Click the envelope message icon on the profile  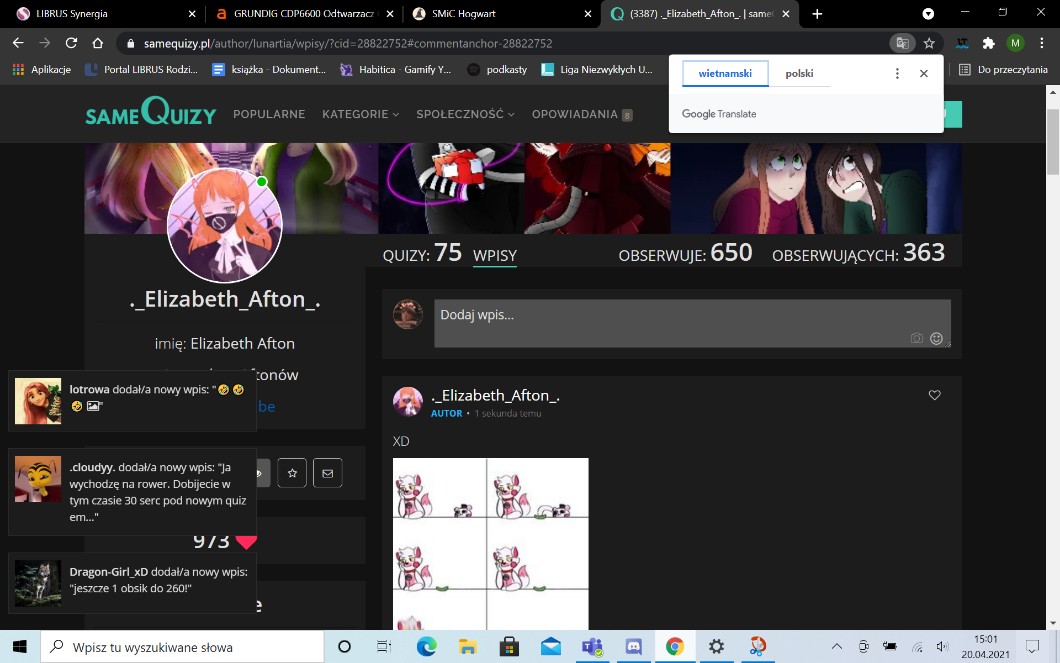click(x=327, y=473)
